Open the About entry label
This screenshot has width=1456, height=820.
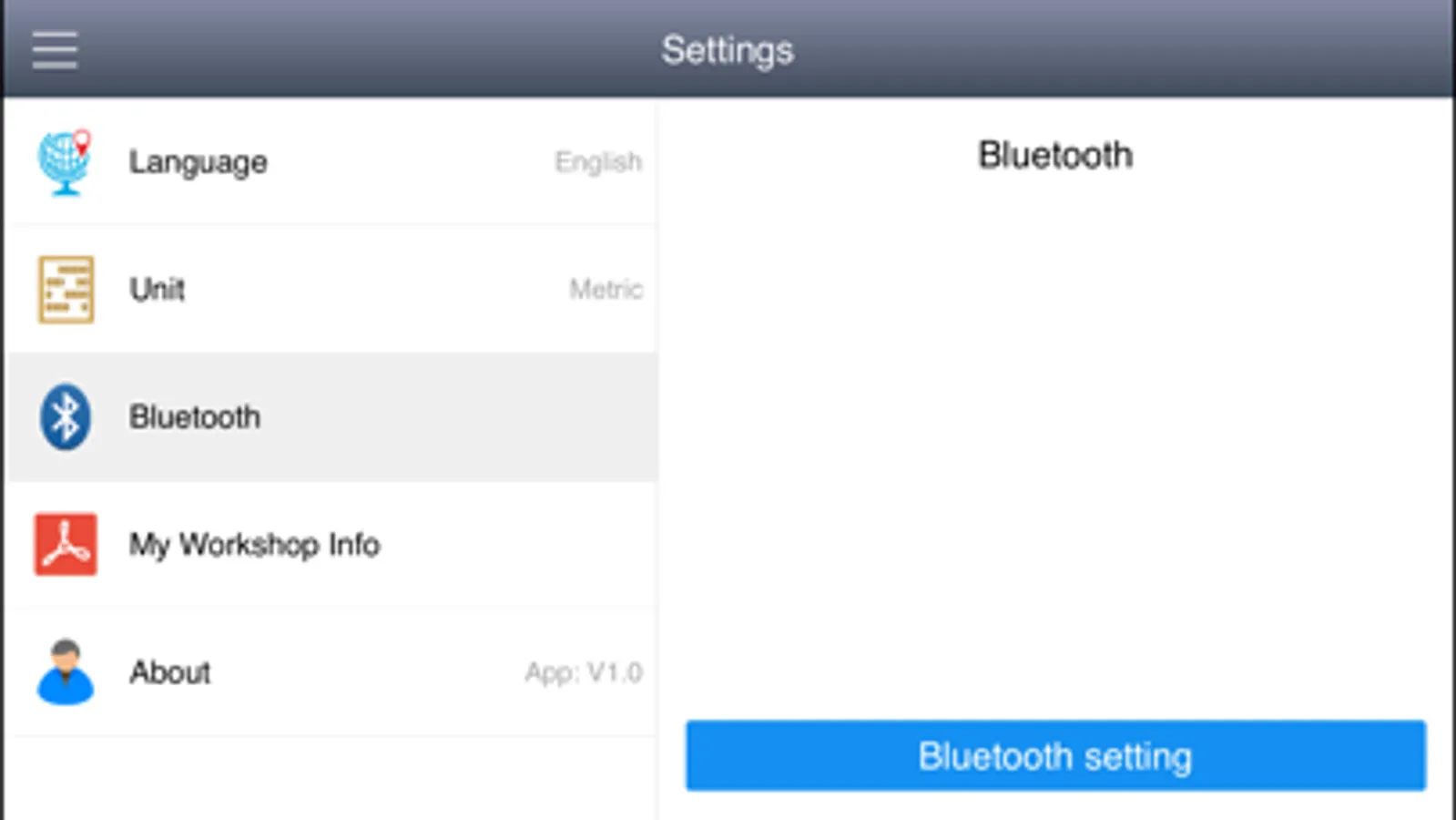tap(170, 672)
